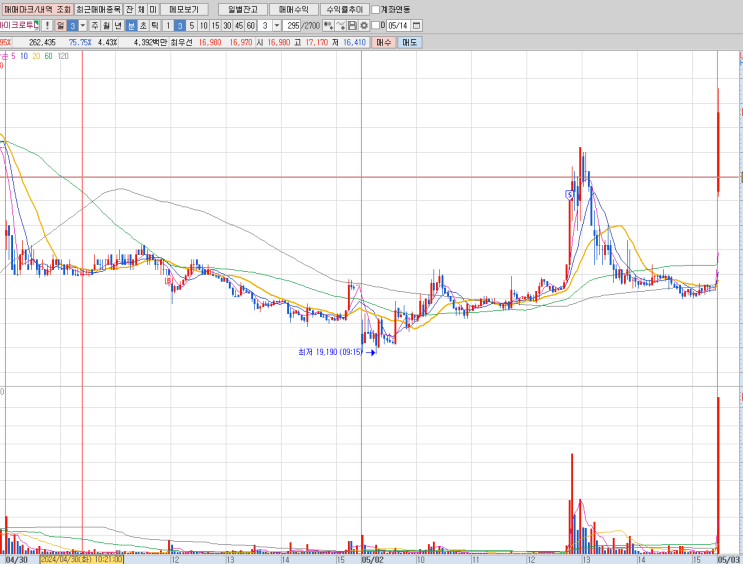Select the 30-minute interval button
The image size is (743, 564).
pyautogui.click(x=227, y=25)
